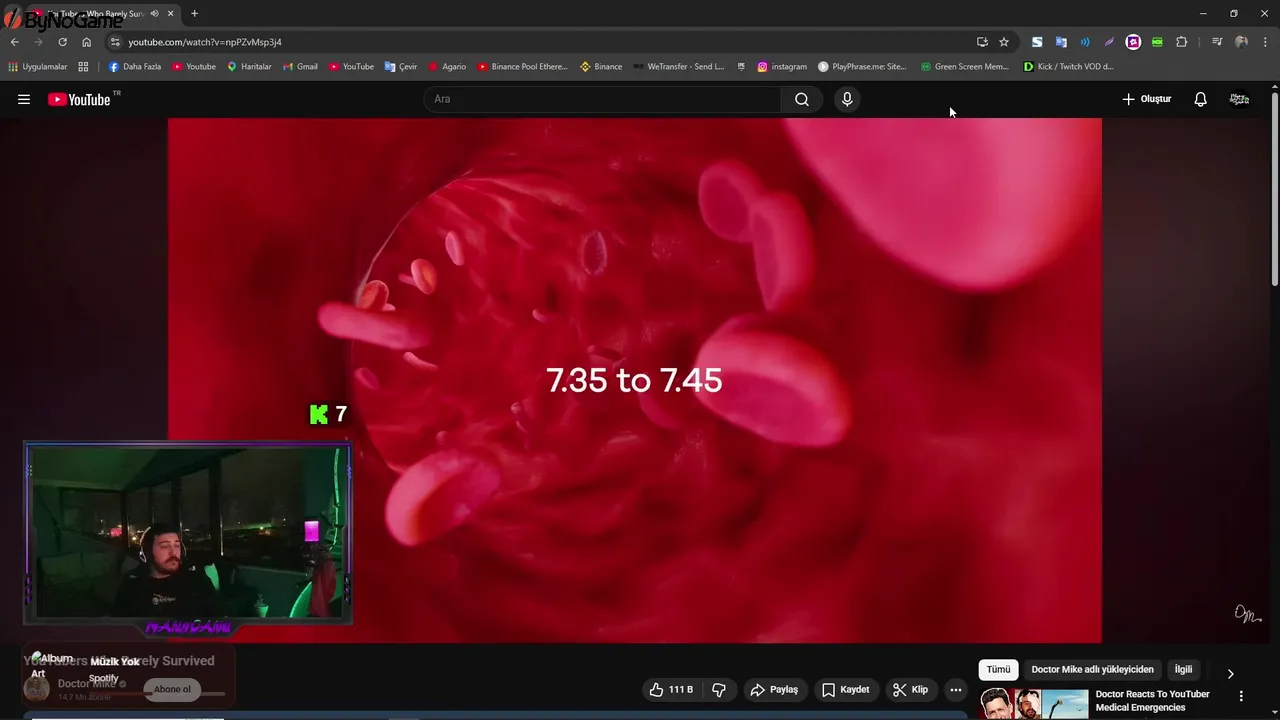This screenshot has height=720, width=1280.
Task: Like the video with 111 B likes
Action: 671,689
